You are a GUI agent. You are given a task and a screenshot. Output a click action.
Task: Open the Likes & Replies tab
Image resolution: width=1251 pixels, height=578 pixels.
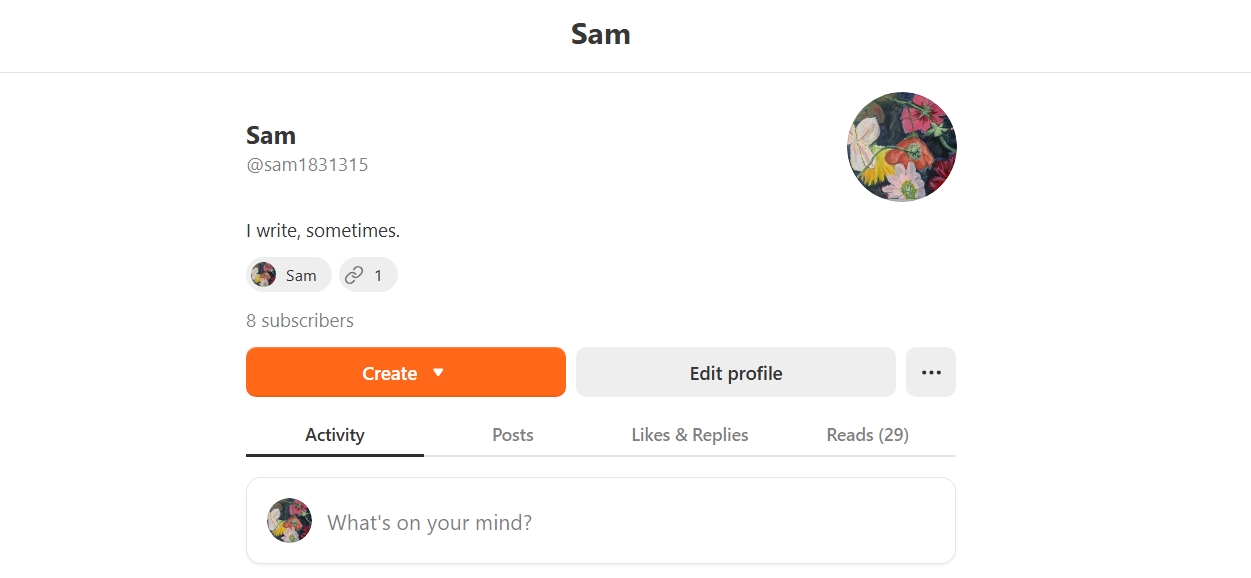690,435
